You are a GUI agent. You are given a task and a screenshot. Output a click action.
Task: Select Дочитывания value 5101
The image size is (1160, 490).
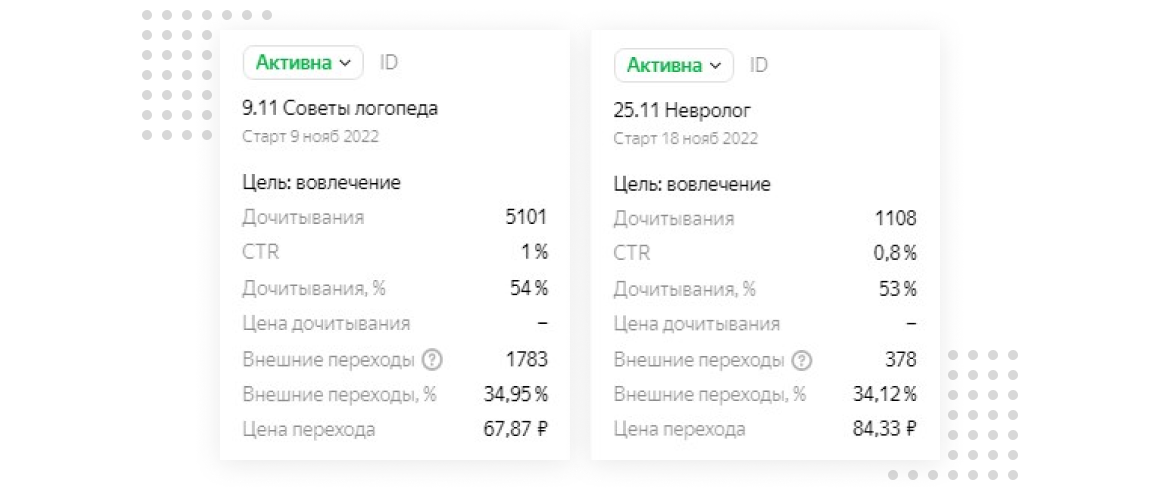(x=526, y=217)
